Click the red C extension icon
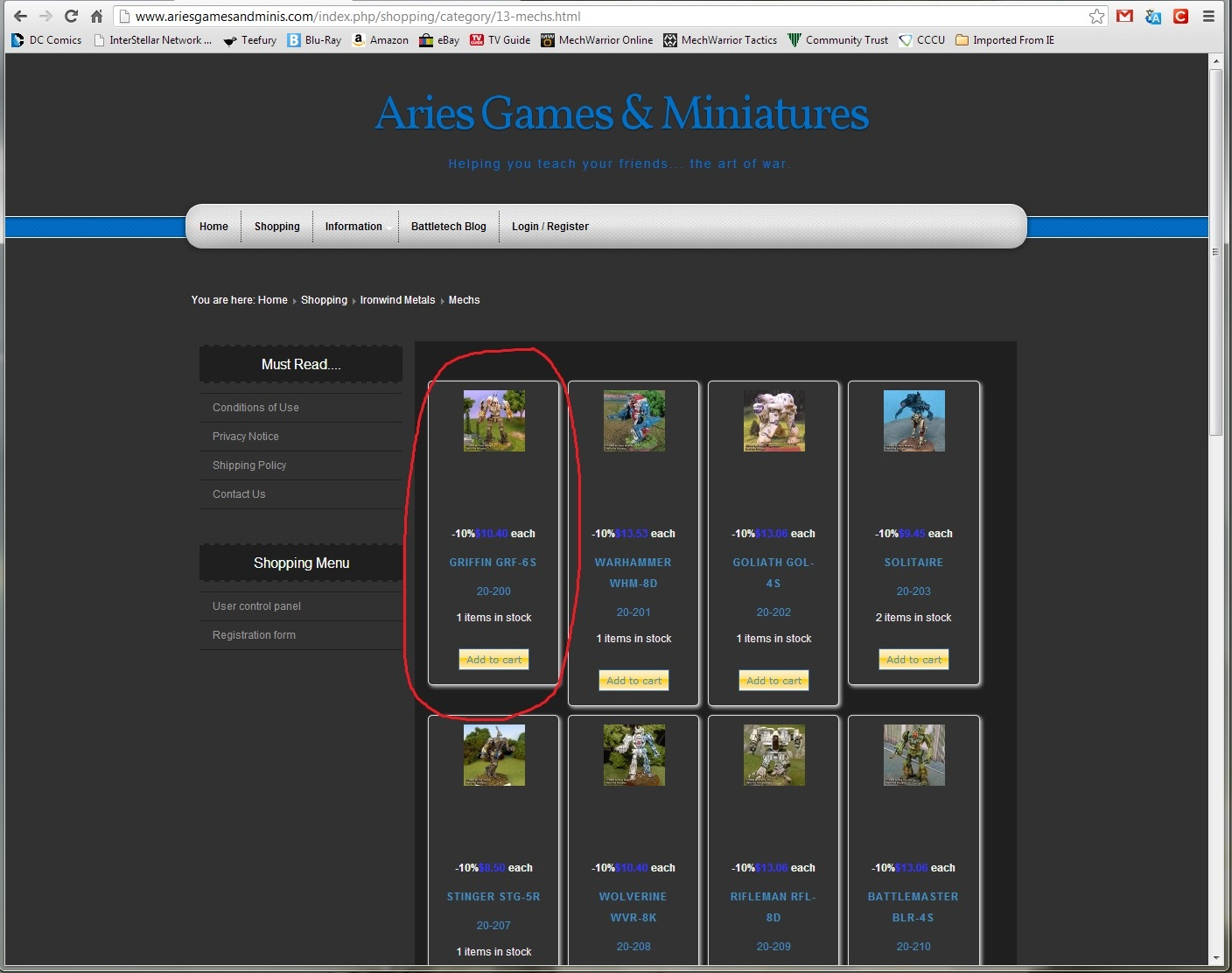1232x973 pixels. point(1180,16)
